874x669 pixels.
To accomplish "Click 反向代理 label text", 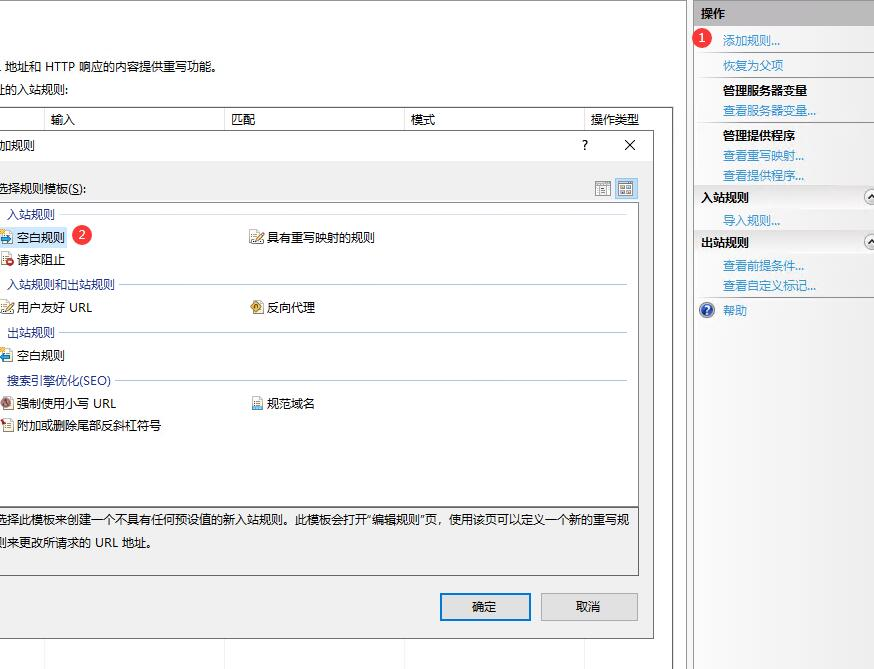I will (x=290, y=308).
